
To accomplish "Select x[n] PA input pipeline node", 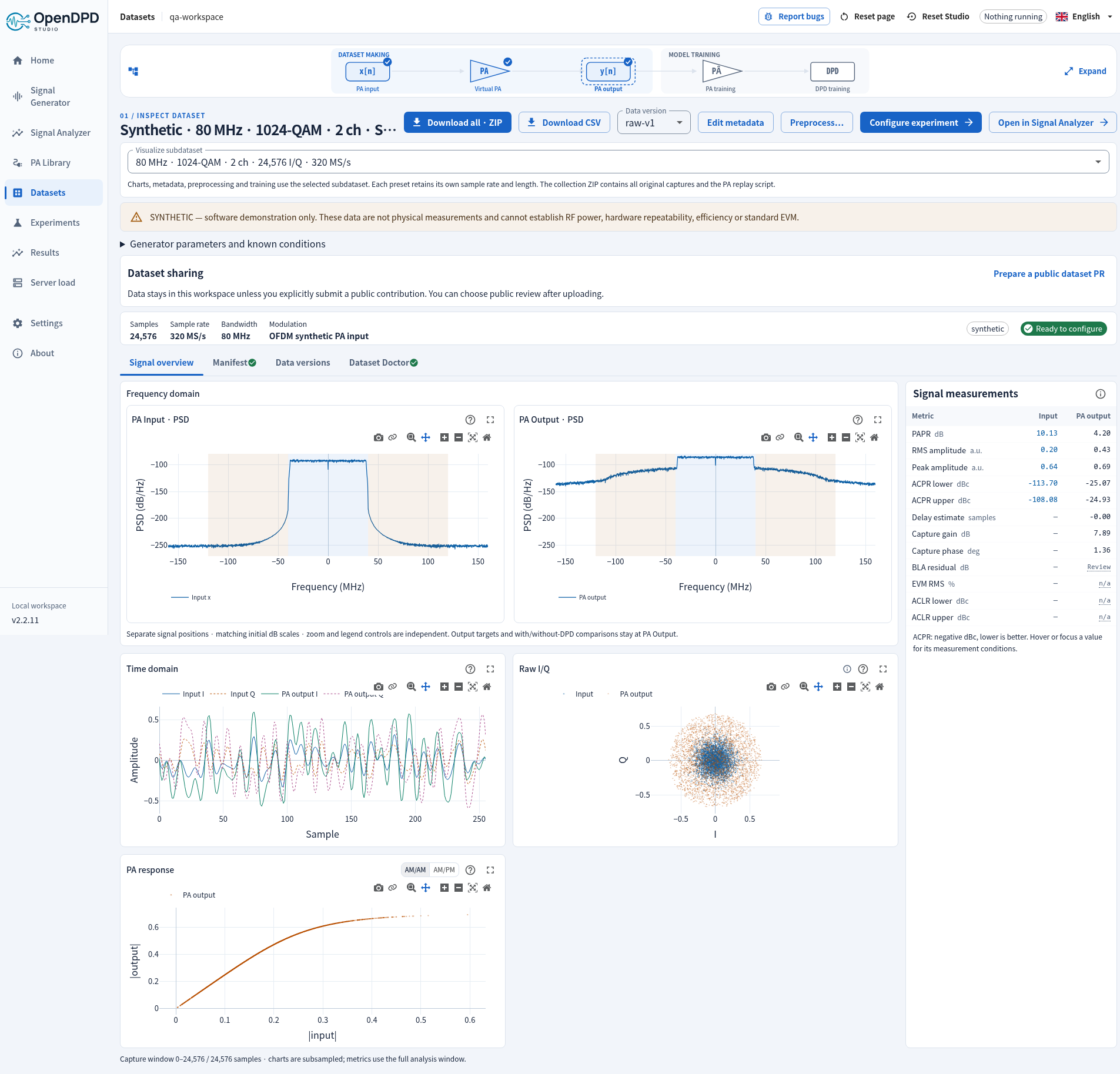I will [x=368, y=71].
